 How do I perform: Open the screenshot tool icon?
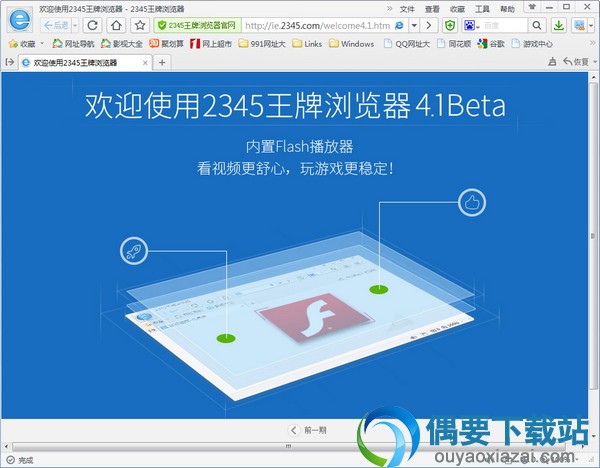tap(580, 26)
